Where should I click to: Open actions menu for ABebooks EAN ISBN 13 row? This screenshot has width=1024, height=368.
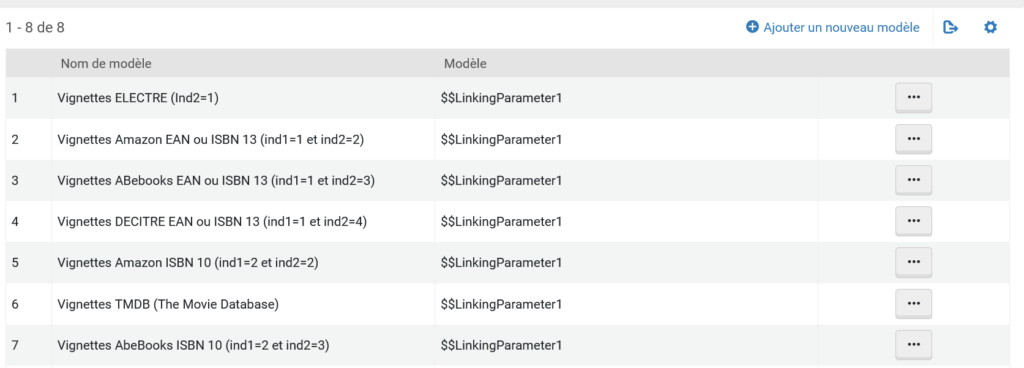(913, 180)
